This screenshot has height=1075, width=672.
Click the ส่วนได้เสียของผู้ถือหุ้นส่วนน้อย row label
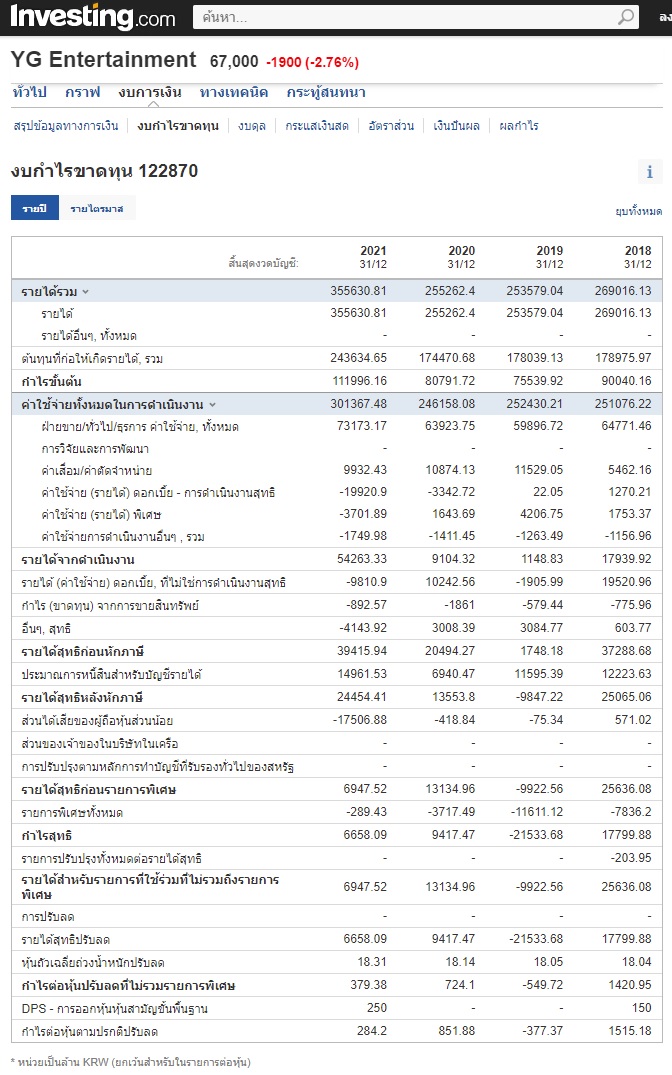tap(97, 721)
